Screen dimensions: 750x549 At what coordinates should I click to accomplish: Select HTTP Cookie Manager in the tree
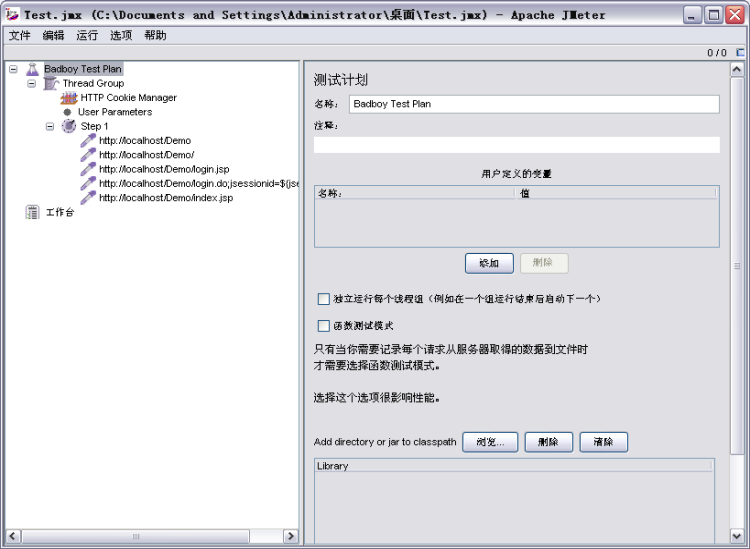tap(129, 98)
